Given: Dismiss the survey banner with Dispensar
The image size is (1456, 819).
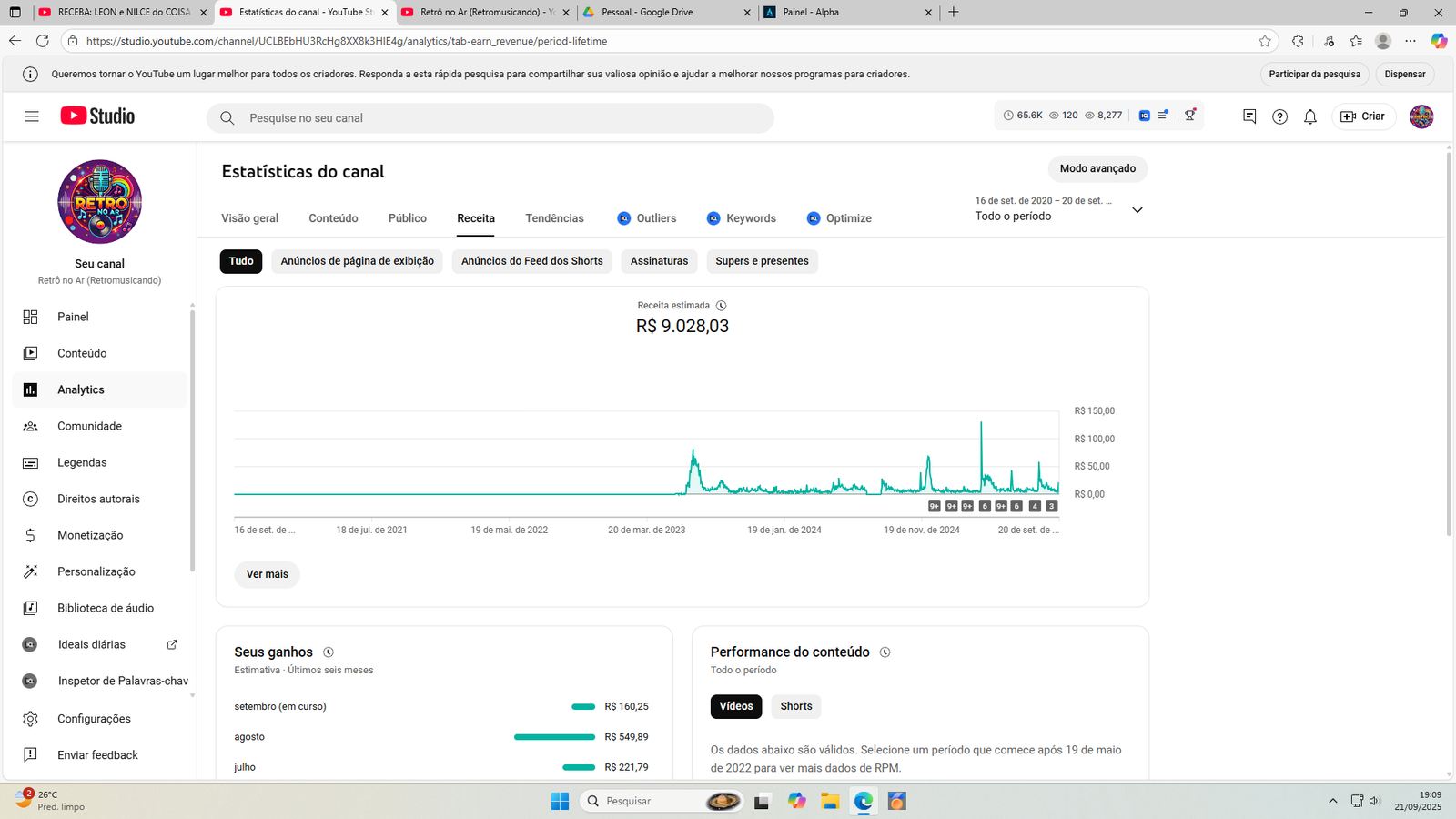Looking at the screenshot, I should click(1405, 75).
